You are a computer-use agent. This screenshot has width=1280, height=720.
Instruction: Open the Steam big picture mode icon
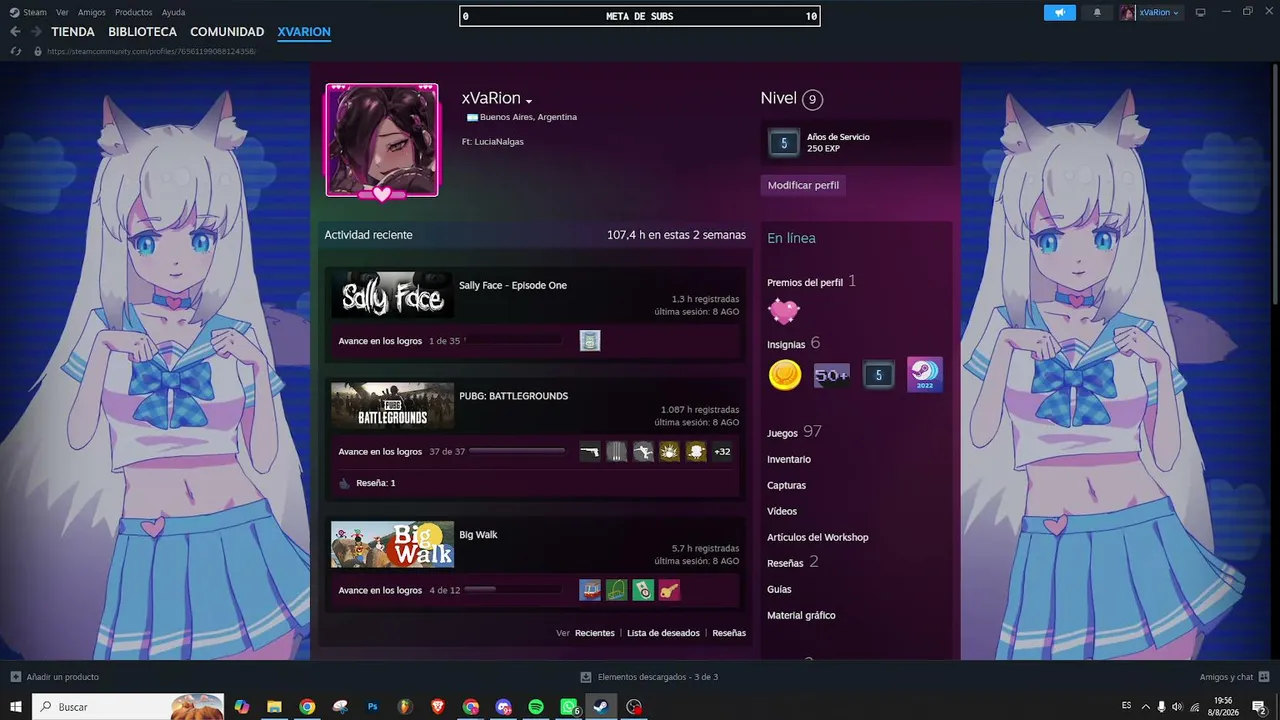pos(1201,13)
